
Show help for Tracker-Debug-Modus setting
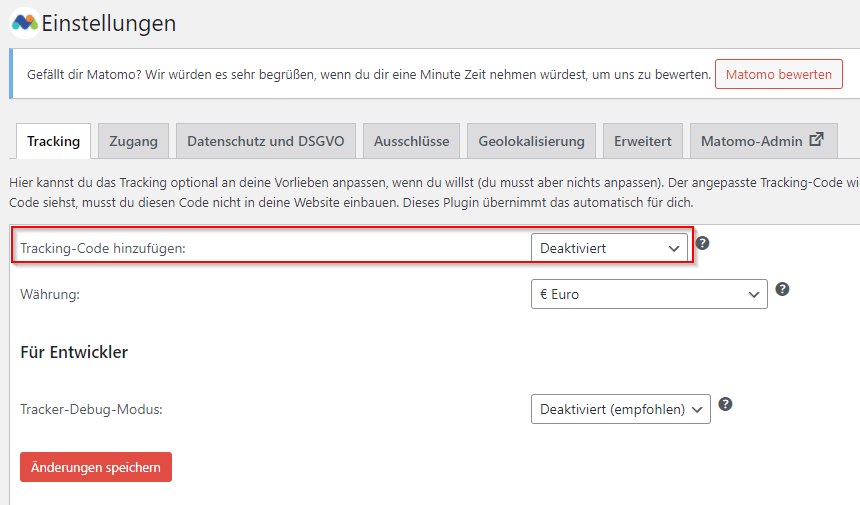tap(725, 404)
